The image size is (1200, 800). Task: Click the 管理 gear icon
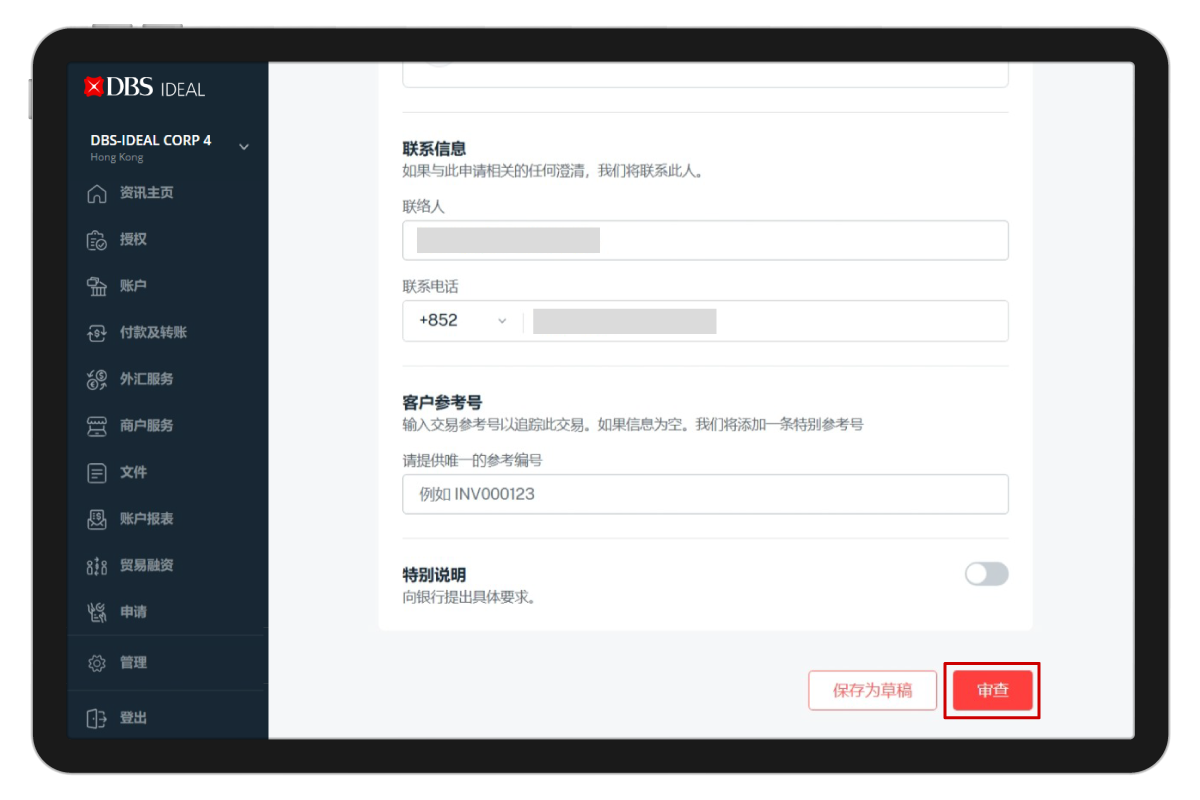click(x=97, y=663)
